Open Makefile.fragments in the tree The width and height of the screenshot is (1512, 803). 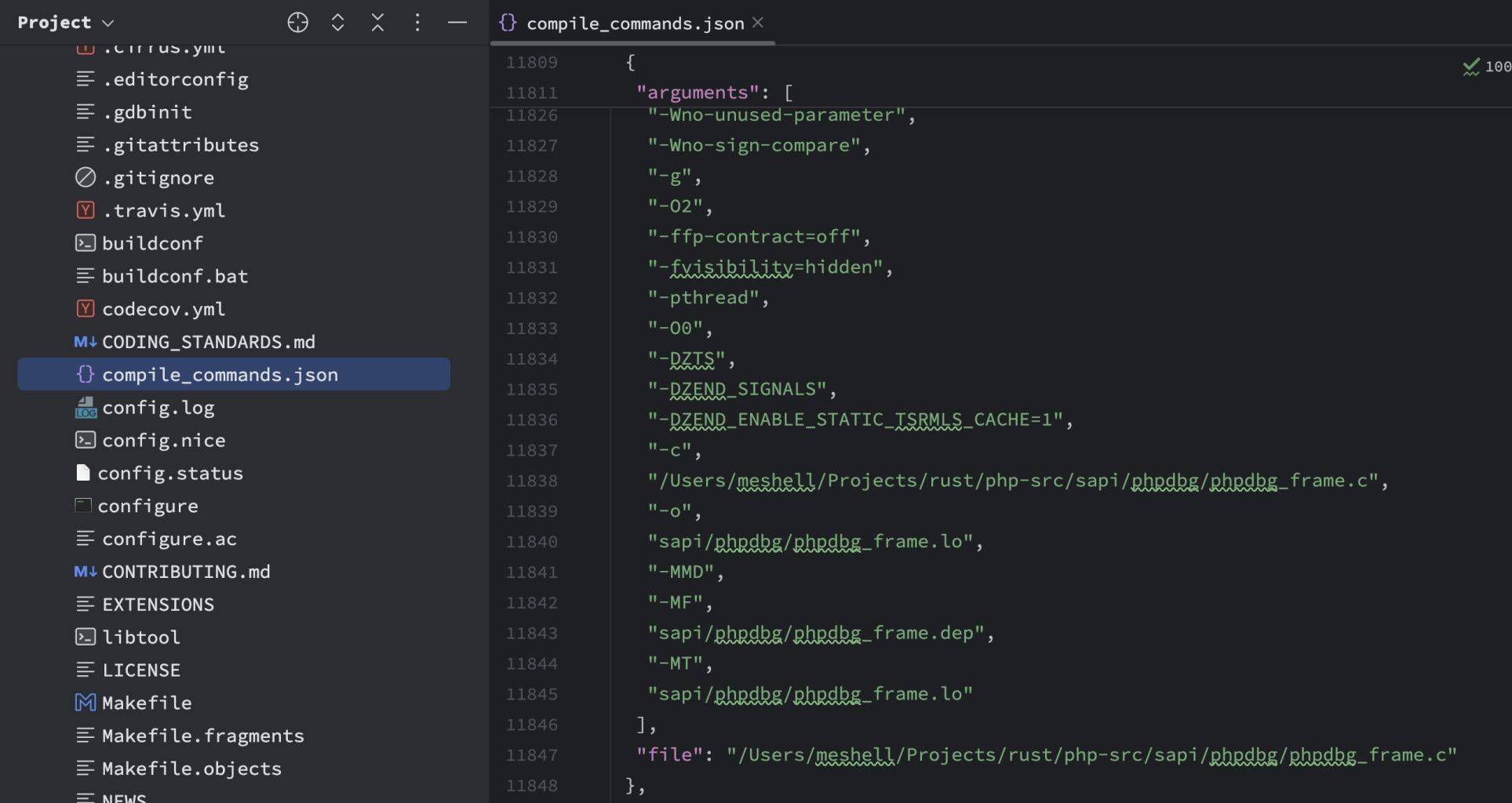(202, 736)
